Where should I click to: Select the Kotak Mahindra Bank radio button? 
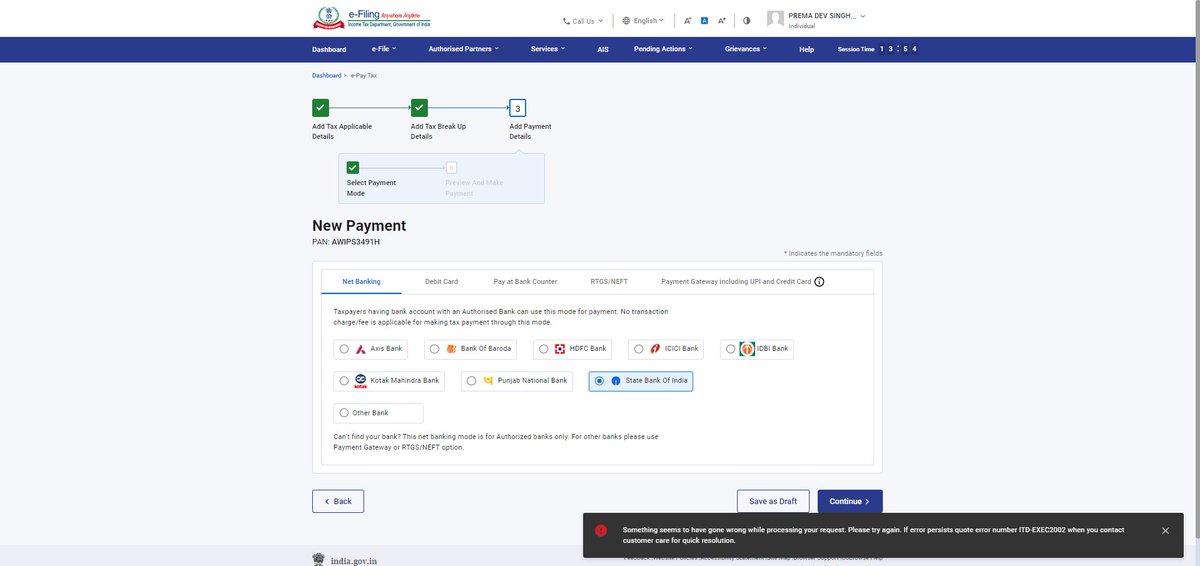click(344, 381)
